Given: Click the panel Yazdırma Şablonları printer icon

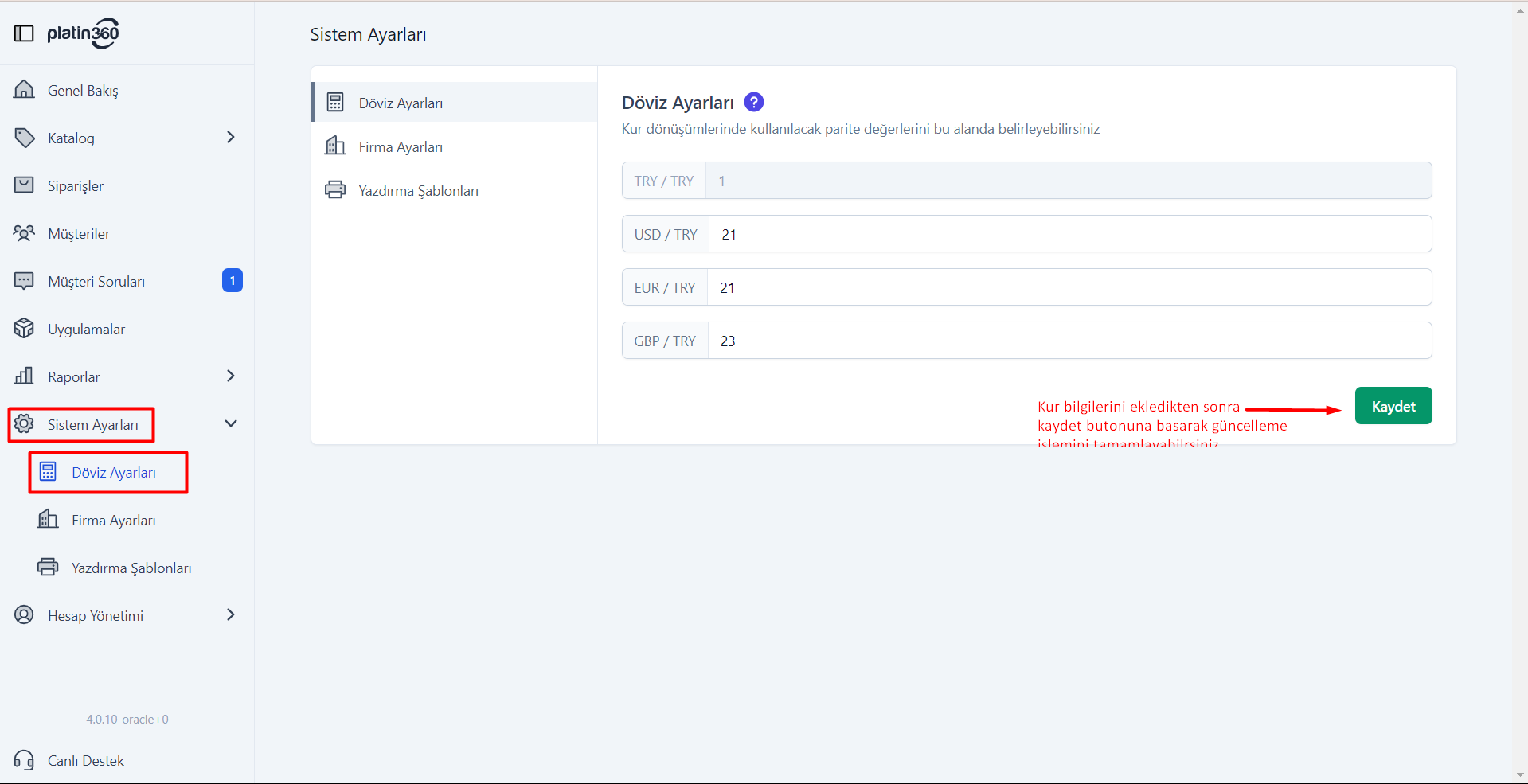Looking at the screenshot, I should pyautogui.click(x=335, y=189).
